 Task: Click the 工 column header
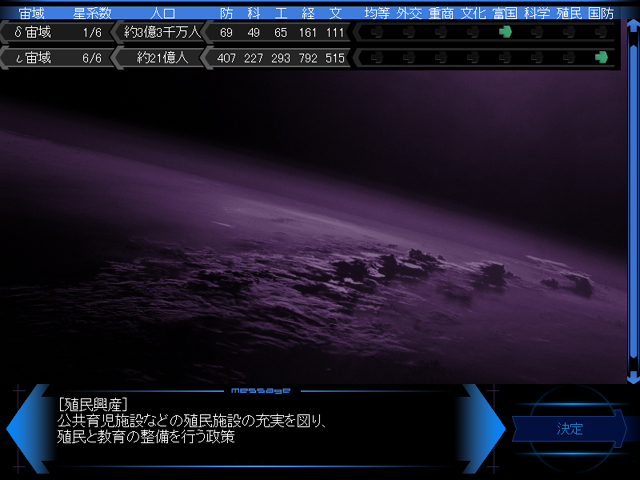281,13
